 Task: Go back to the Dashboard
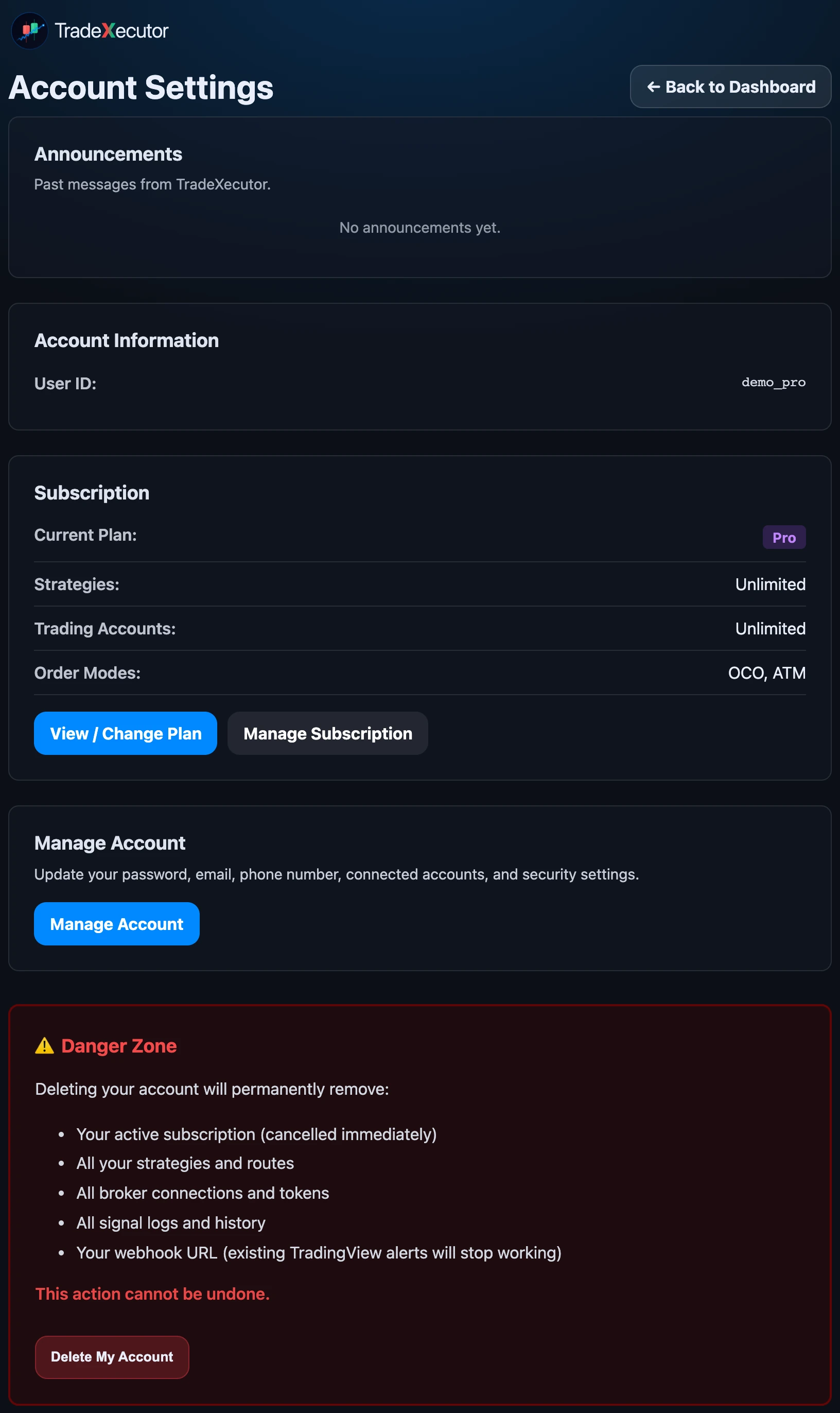coord(730,87)
